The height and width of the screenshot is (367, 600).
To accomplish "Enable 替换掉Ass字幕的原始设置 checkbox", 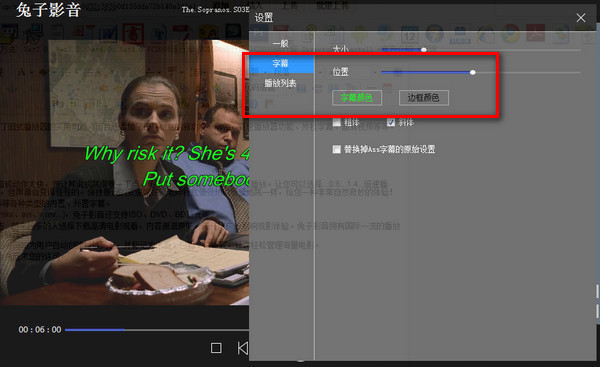I will coord(337,149).
